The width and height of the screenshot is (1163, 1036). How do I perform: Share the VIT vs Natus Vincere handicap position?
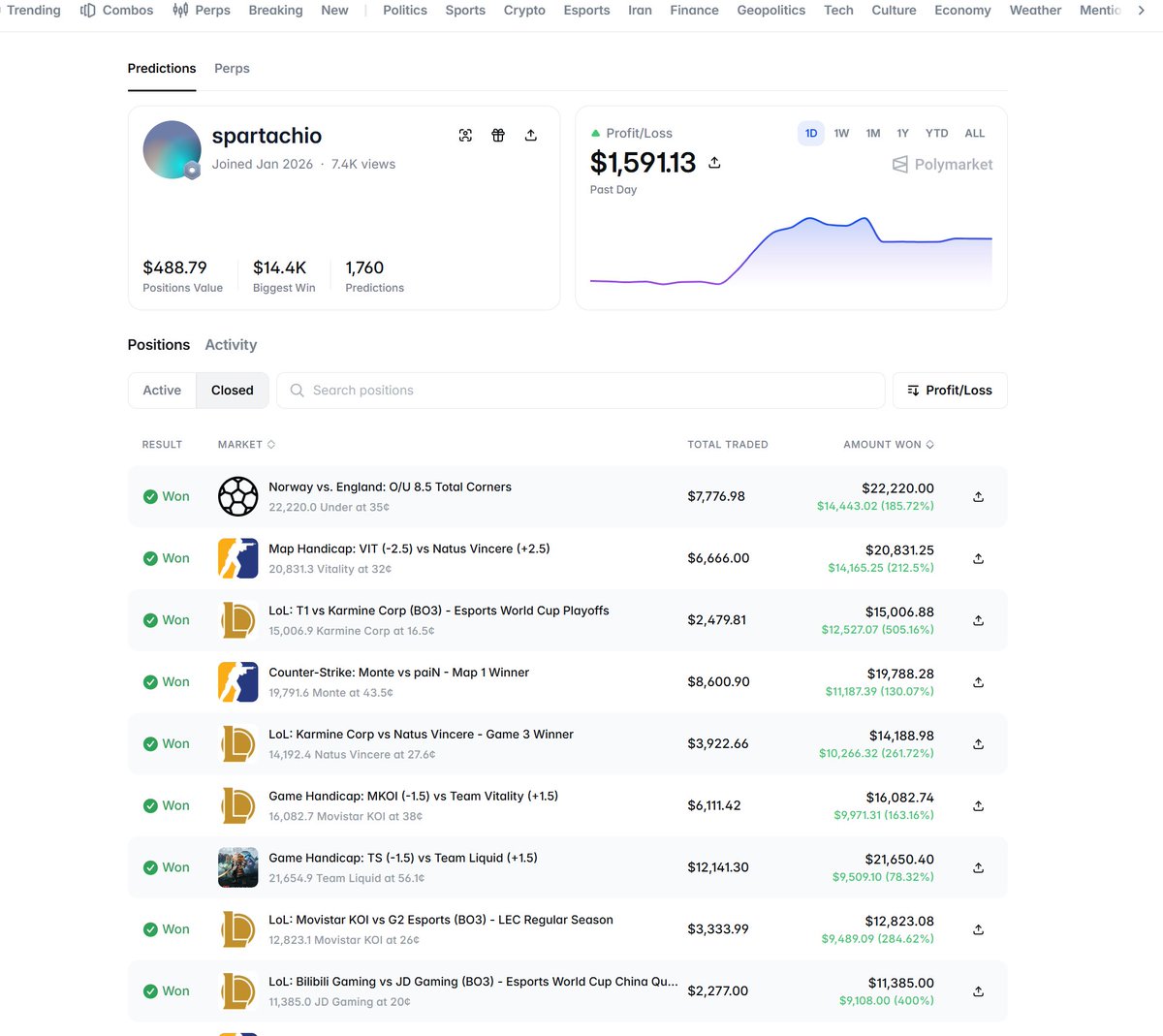(979, 559)
